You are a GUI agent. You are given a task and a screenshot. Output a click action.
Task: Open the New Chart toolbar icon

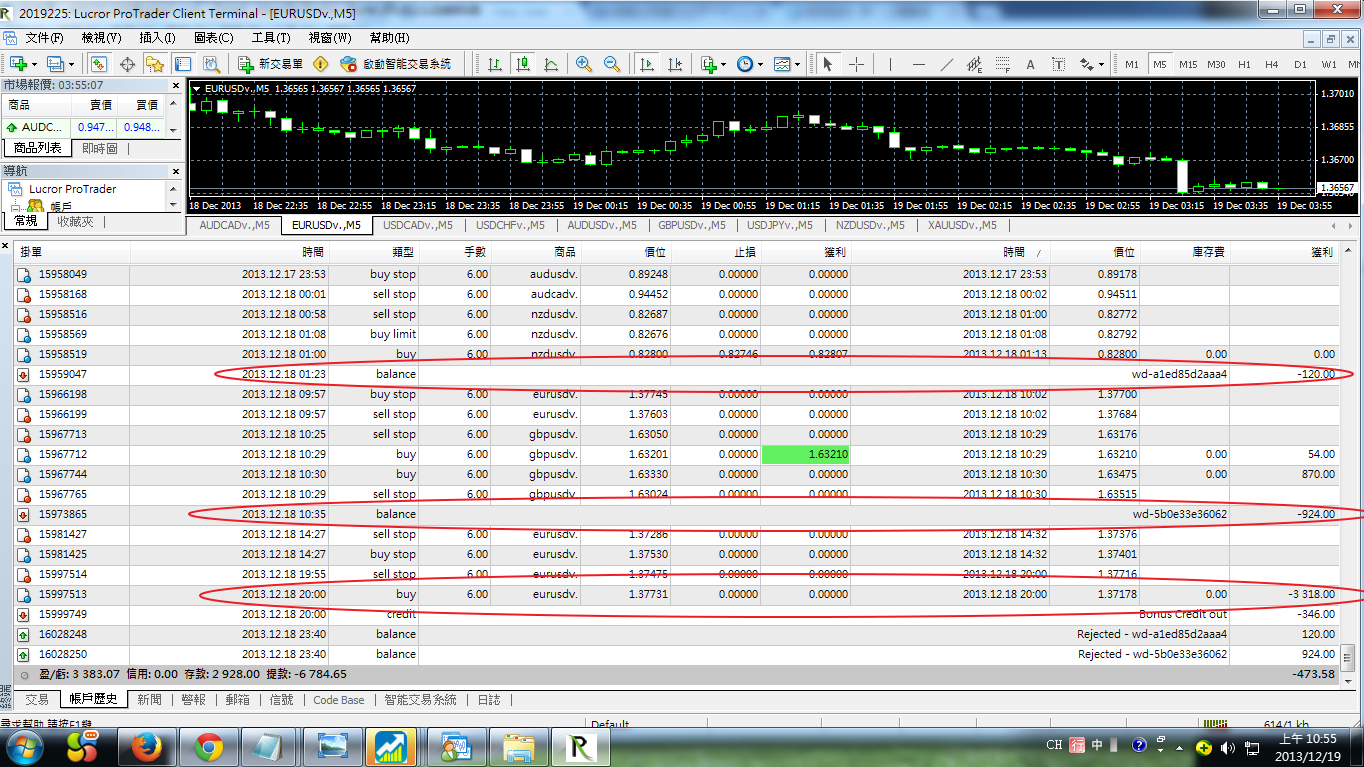point(17,64)
